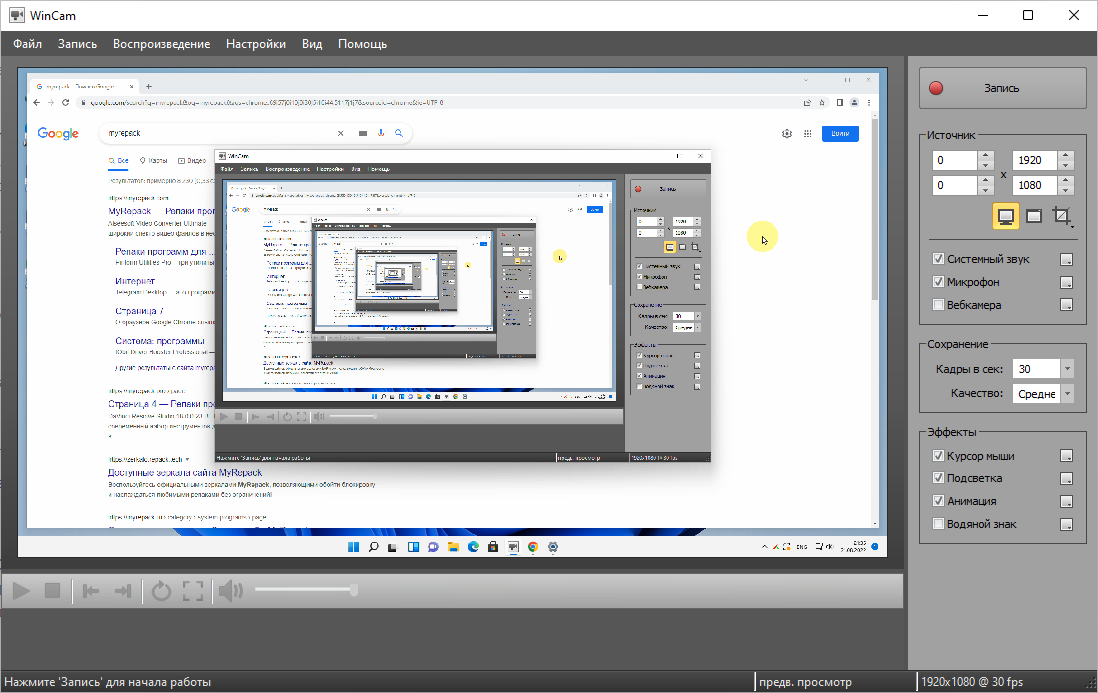Toggle fullscreen preview icon
1098x693 pixels.
194,591
